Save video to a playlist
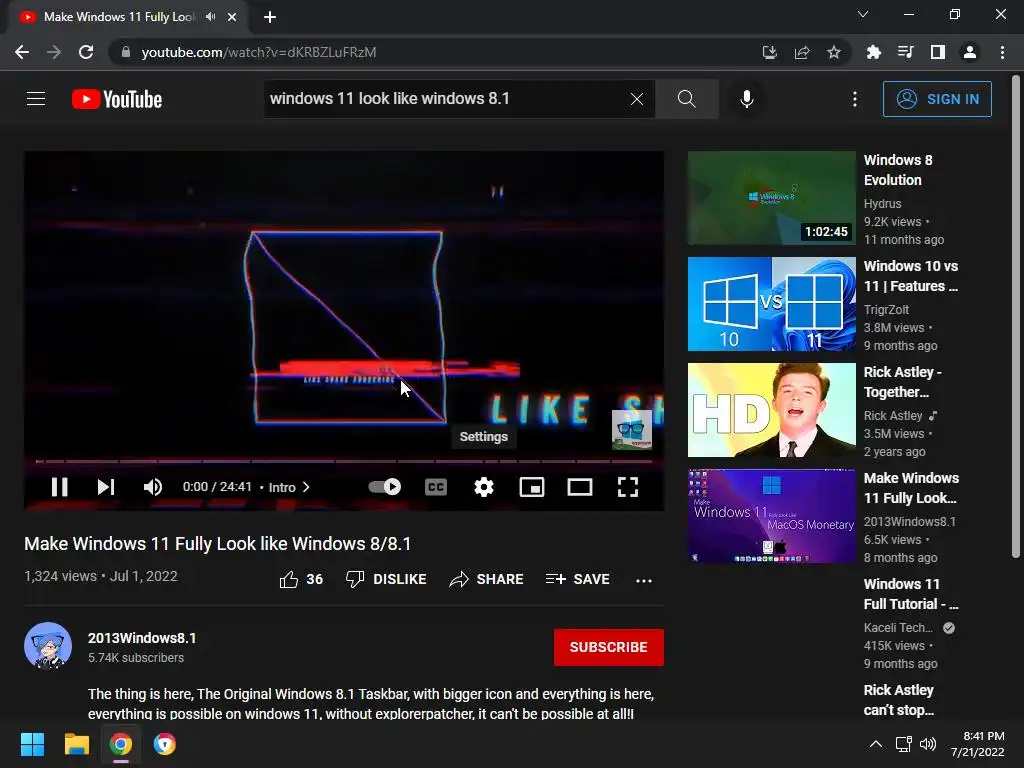The width and height of the screenshot is (1024, 768). (578, 579)
